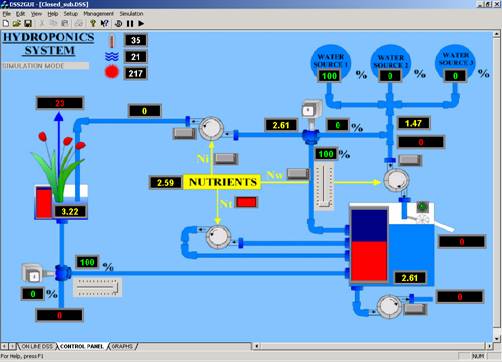Viewport: 502px width, 362px height.
Task: Adjust the vertical valve slider beside 100%
Action: point(324,186)
